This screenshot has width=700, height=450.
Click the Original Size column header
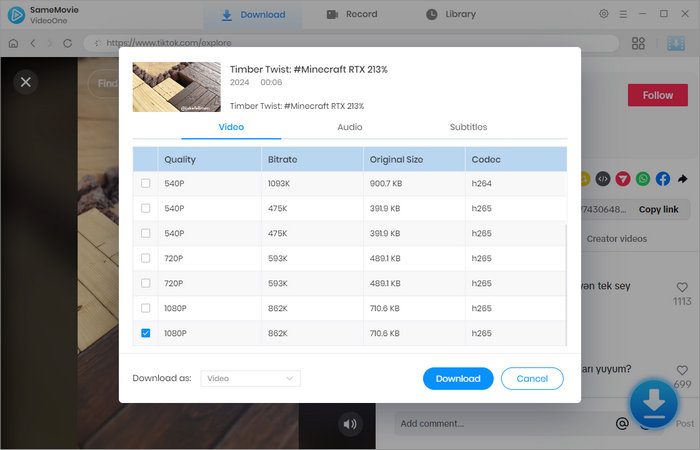(x=414, y=159)
